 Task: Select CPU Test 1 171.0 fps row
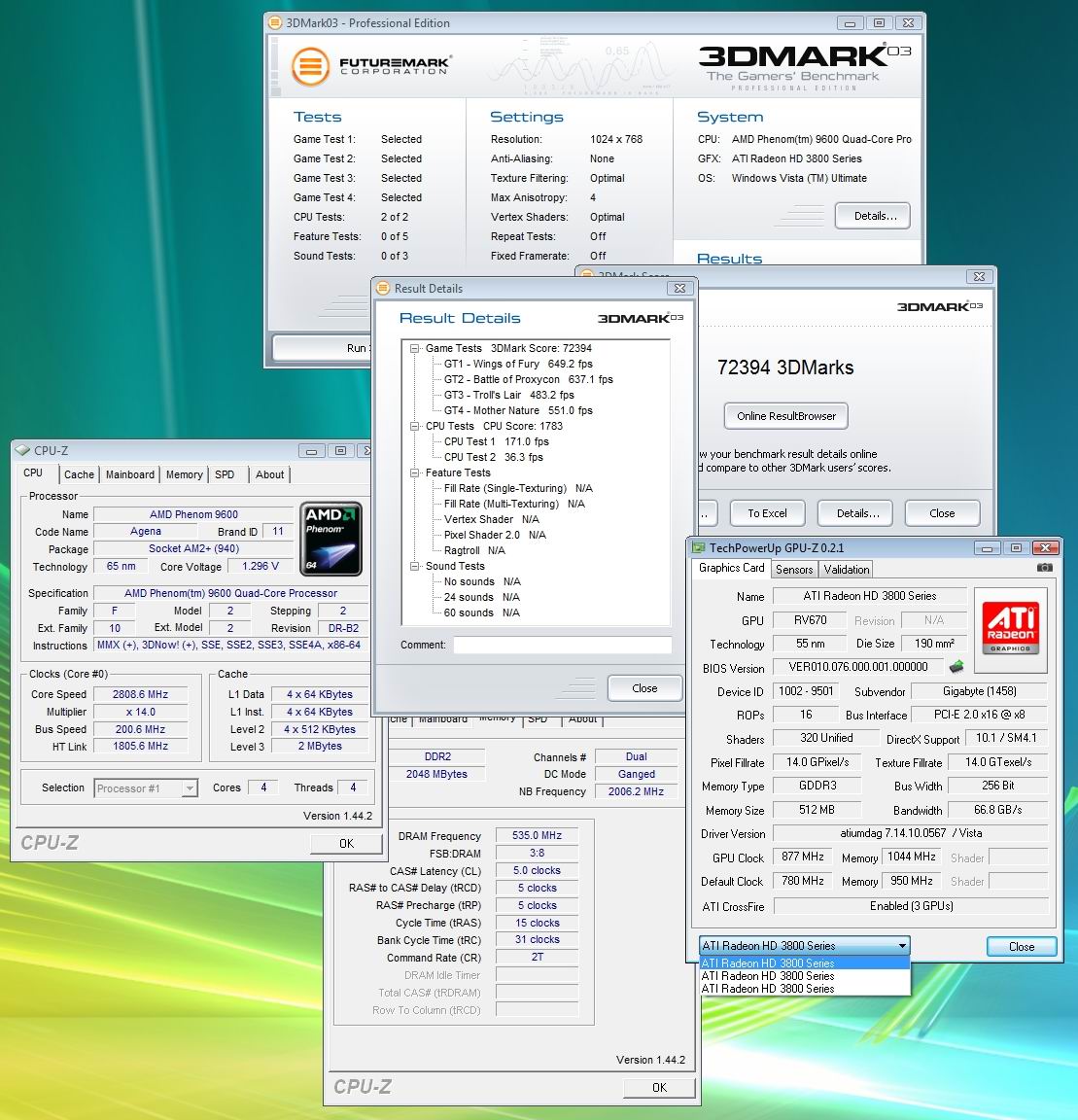point(497,442)
